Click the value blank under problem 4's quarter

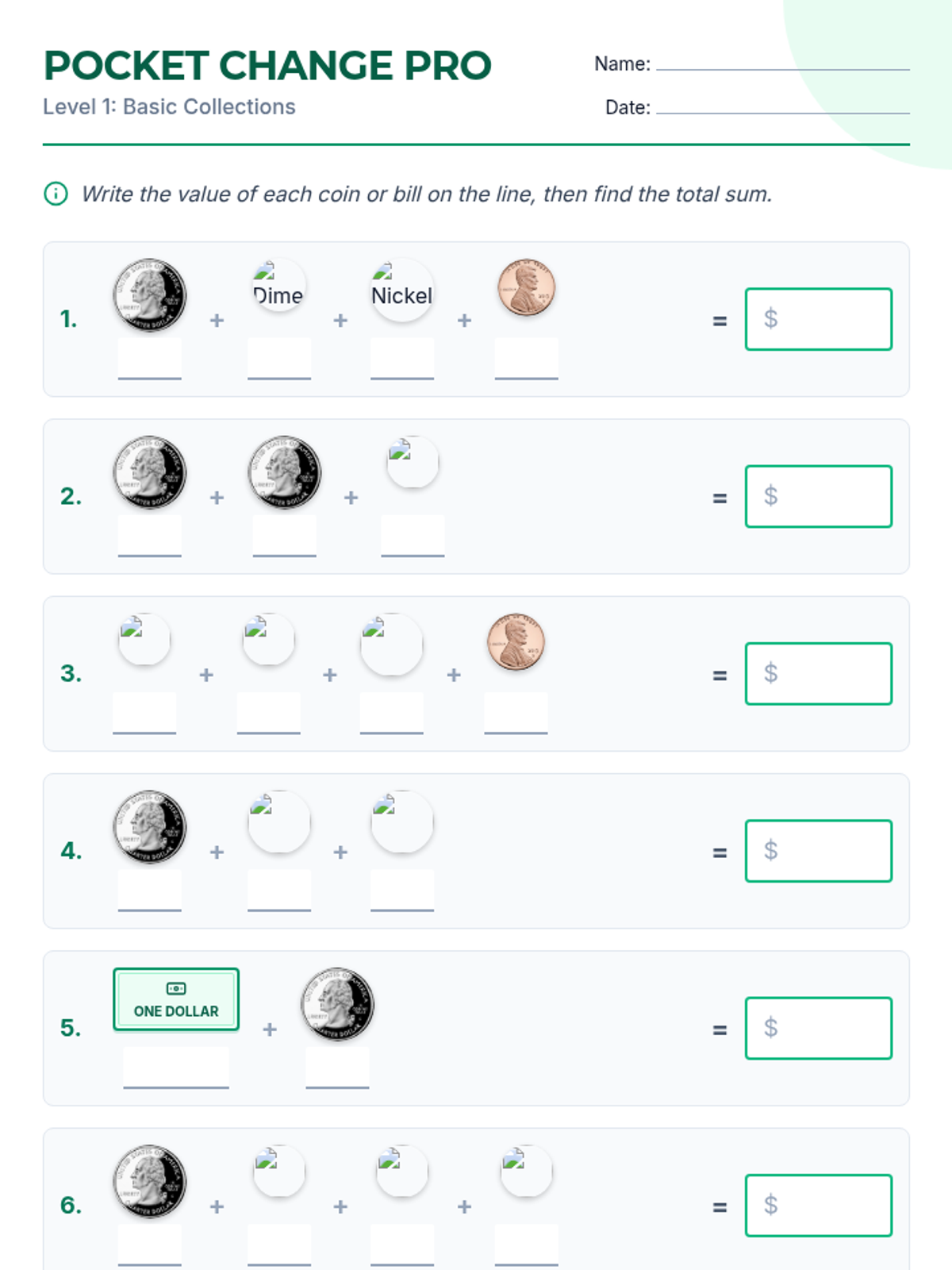149,891
